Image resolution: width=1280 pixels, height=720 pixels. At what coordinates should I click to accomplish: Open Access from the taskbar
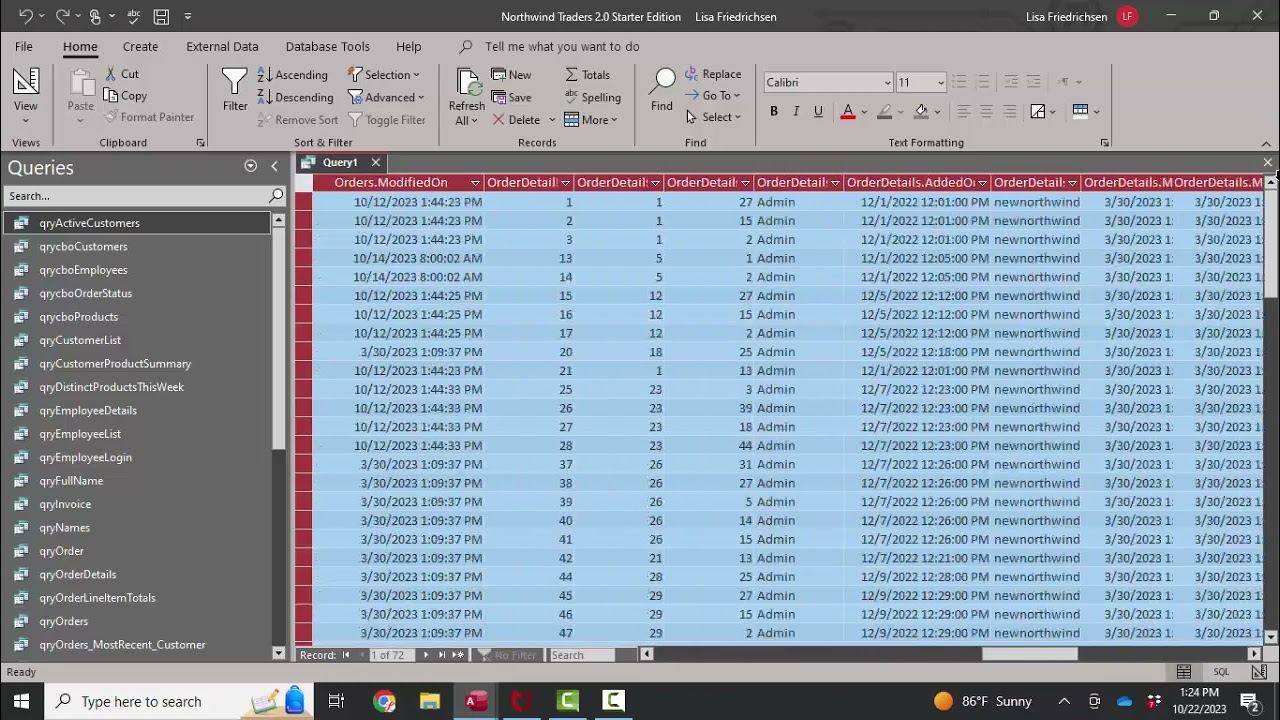click(x=475, y=701)
